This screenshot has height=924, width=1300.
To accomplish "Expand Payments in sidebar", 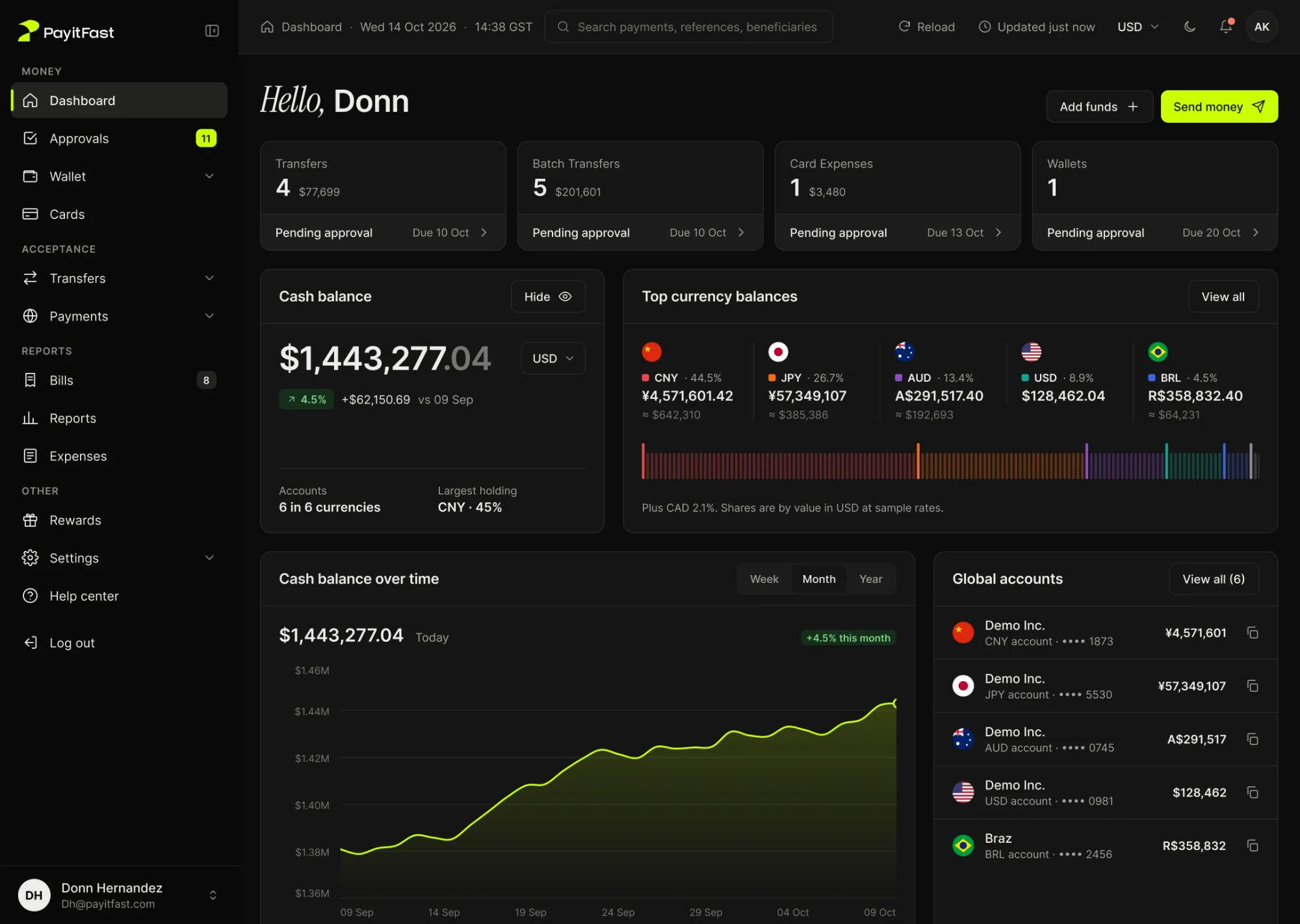I will pos(119,316).
